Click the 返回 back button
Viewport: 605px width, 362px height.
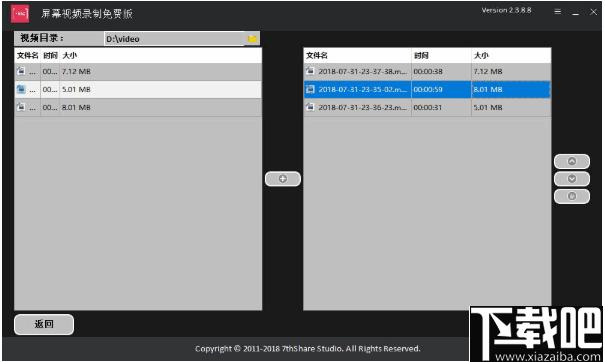pos(44,324)
